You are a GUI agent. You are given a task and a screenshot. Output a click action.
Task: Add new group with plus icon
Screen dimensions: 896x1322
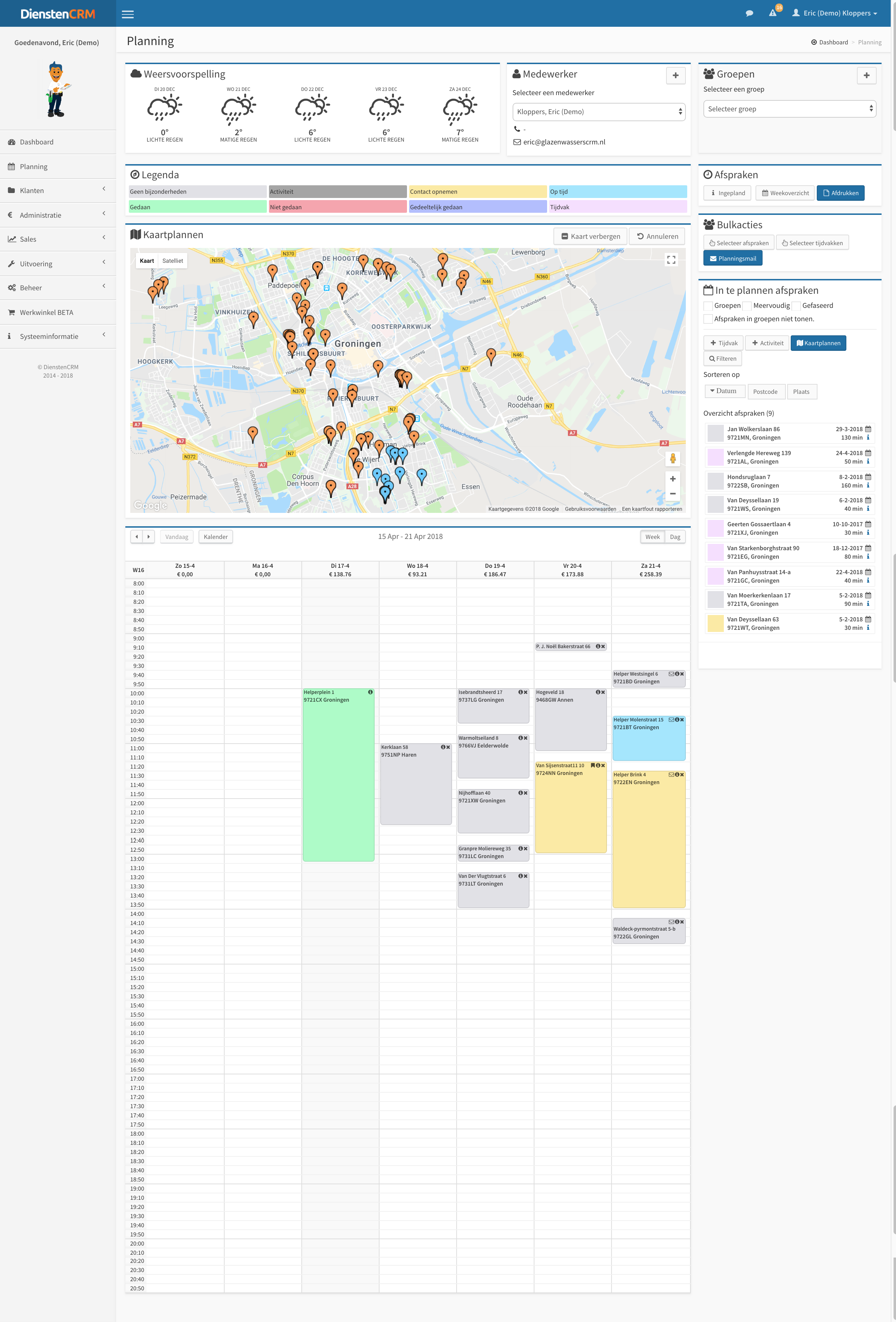pyautogui.click(x=866, y=75)
